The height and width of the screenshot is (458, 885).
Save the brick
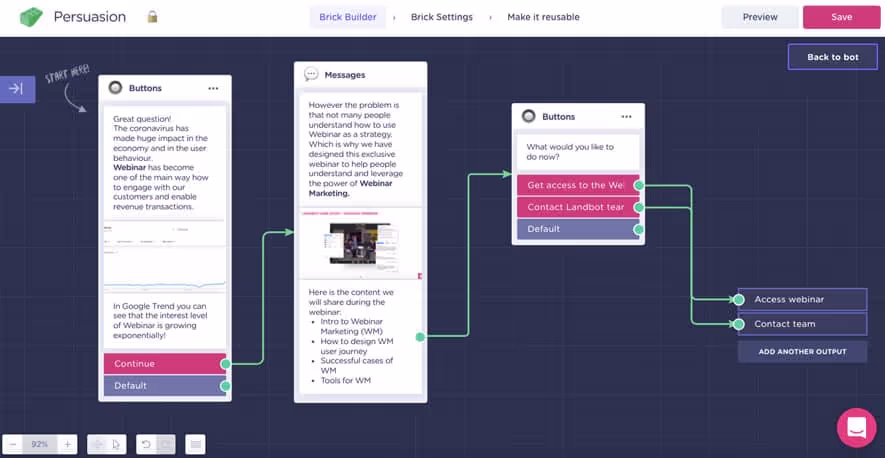pyautogui.click(x=841, y=17)
